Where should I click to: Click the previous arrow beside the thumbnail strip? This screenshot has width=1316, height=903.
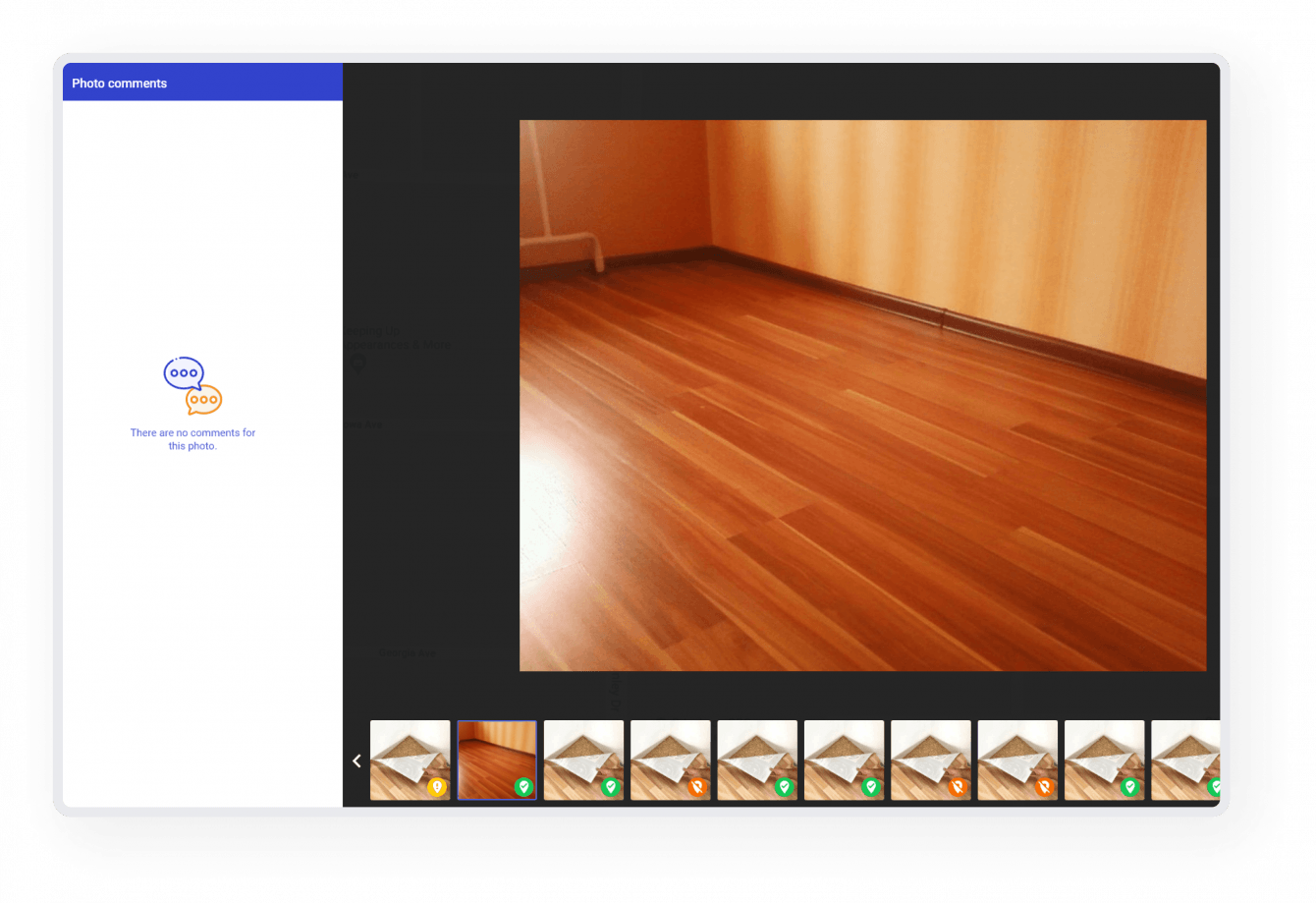(x=356, y=761)
